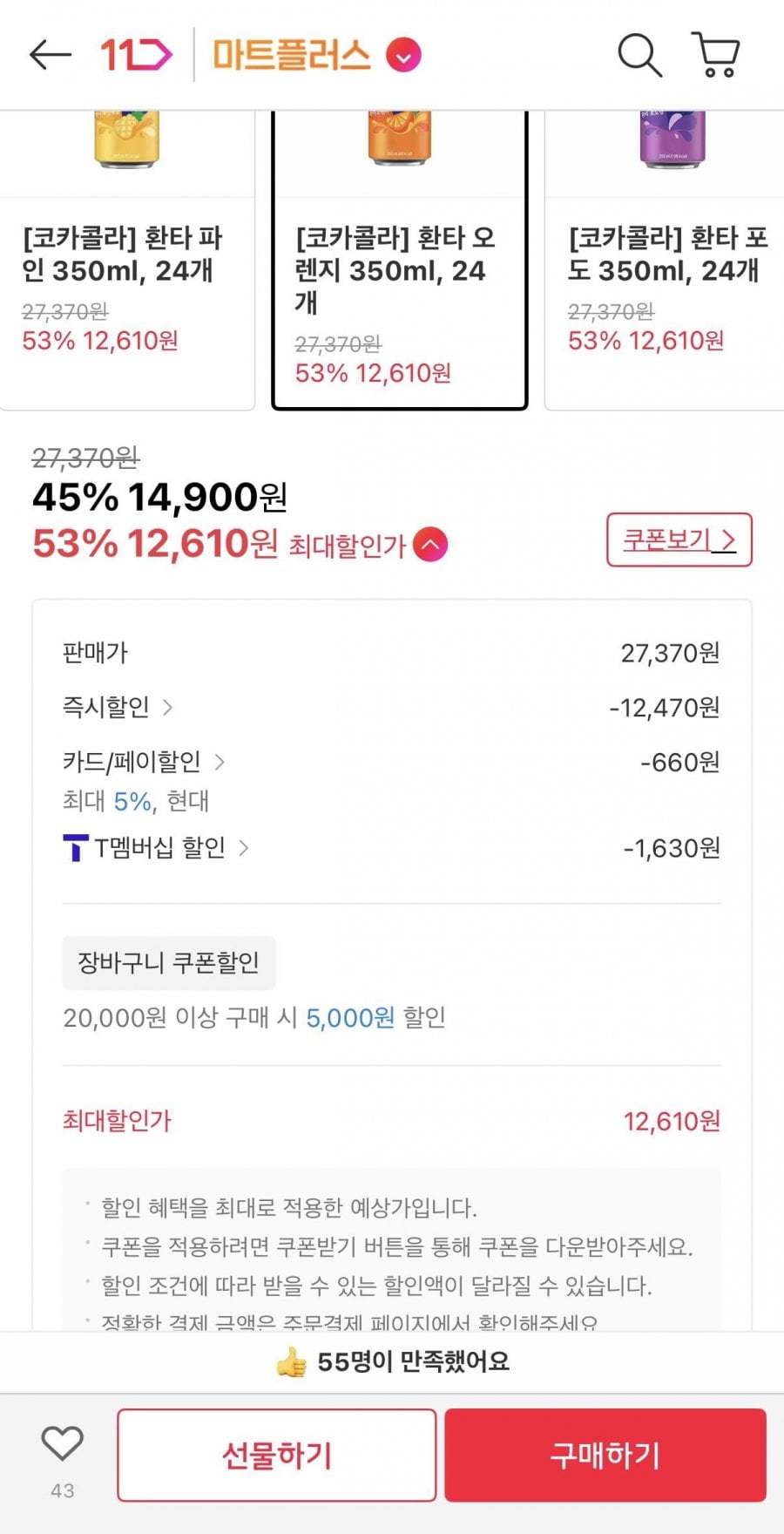Open the shopping cart icon

click(x=716, y=55)
